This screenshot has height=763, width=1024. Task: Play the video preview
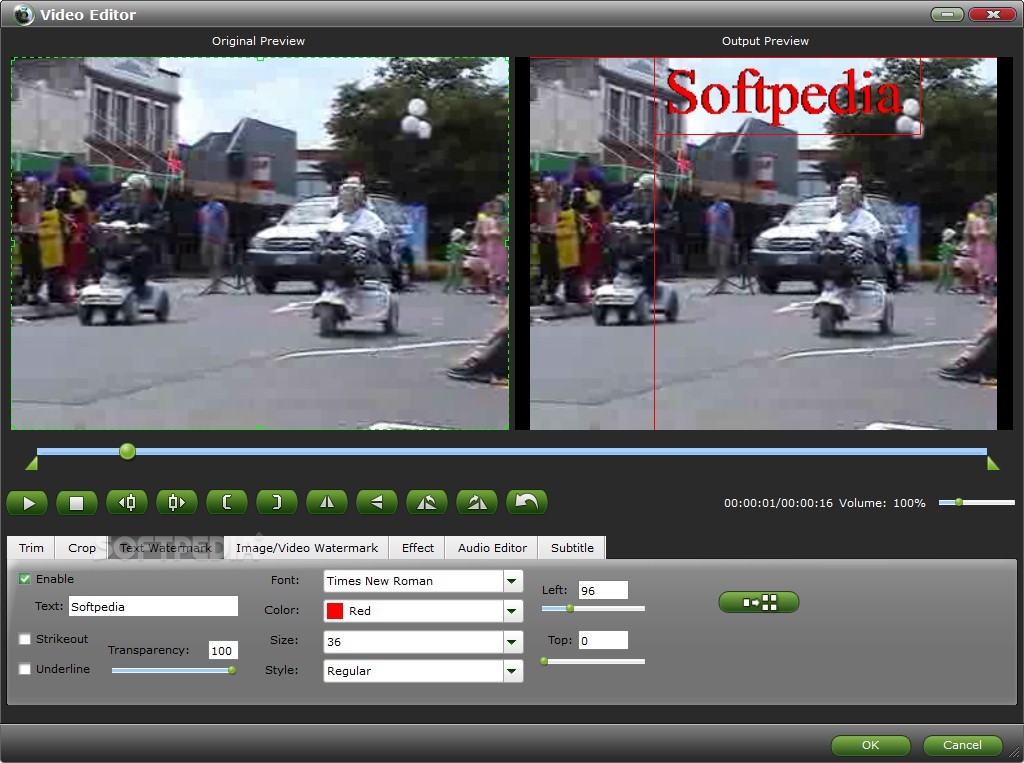(27, 502)
